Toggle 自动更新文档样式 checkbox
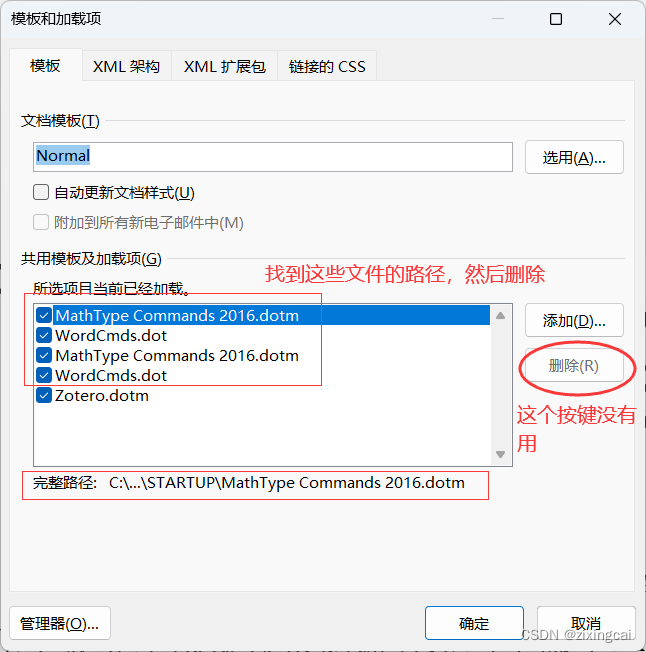Screen dimensions: 646x652 (41, 193)
